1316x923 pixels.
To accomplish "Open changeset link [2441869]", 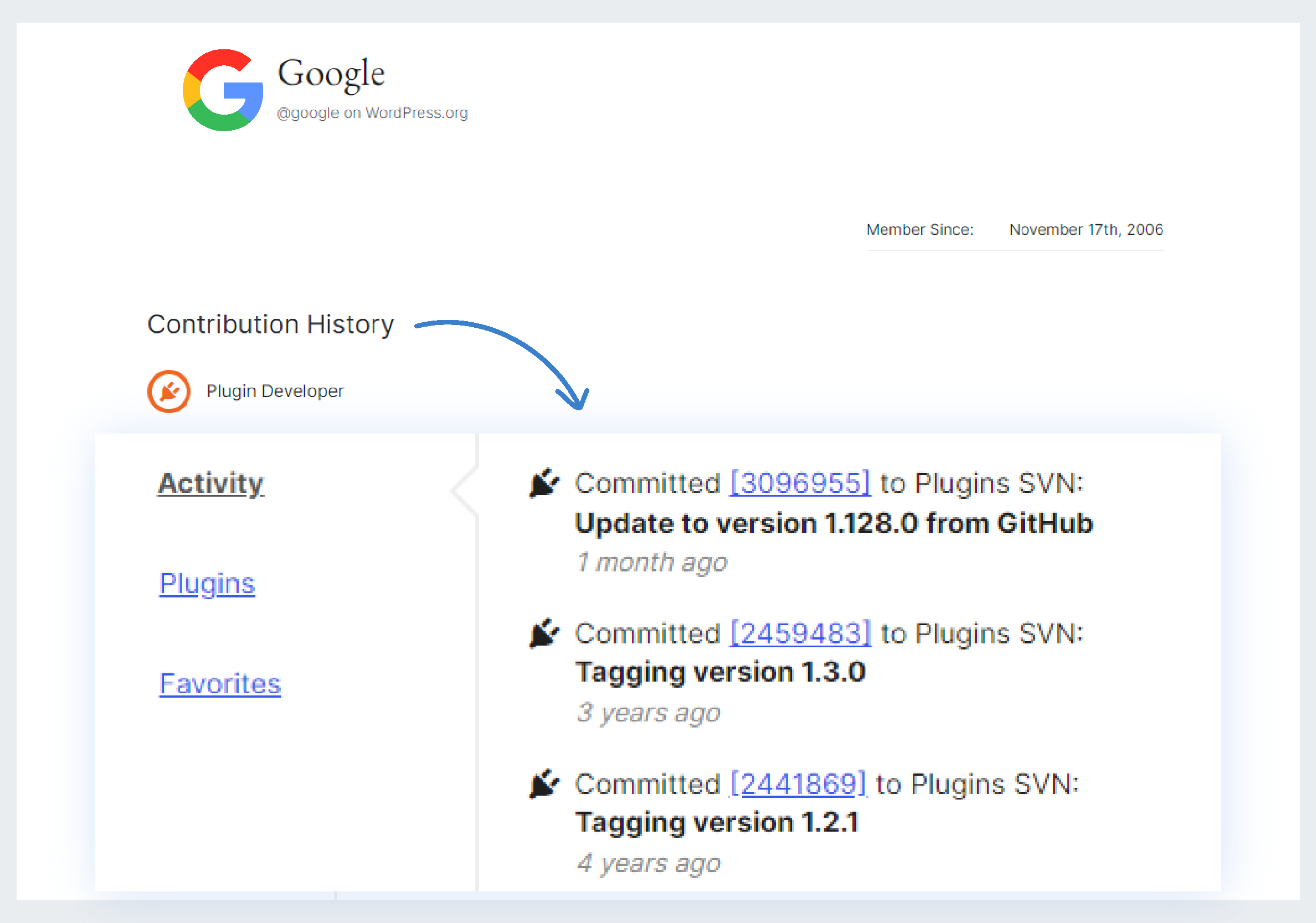I will pos(799,784).
